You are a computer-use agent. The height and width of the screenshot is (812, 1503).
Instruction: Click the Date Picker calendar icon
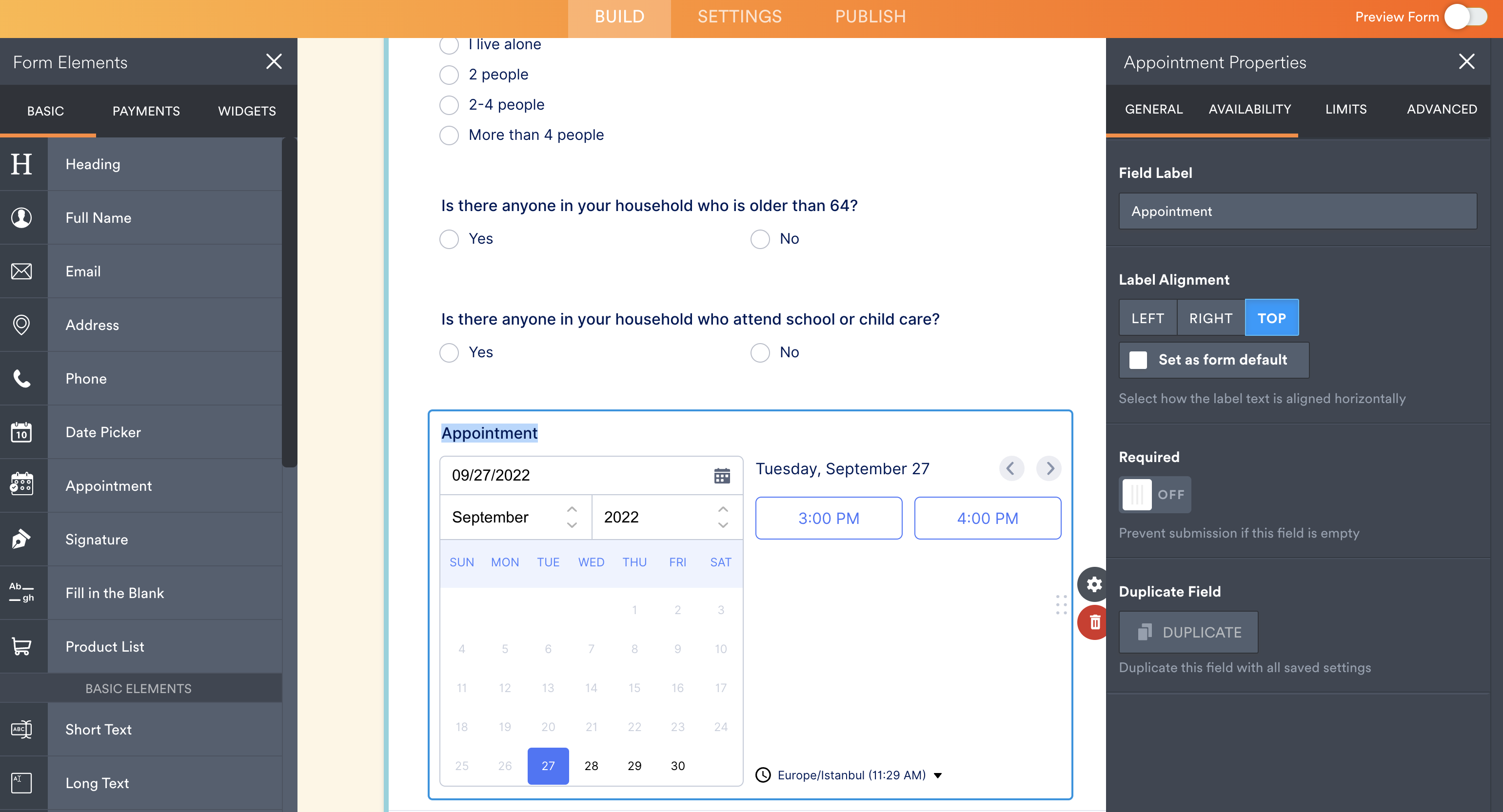click(21, 432)
